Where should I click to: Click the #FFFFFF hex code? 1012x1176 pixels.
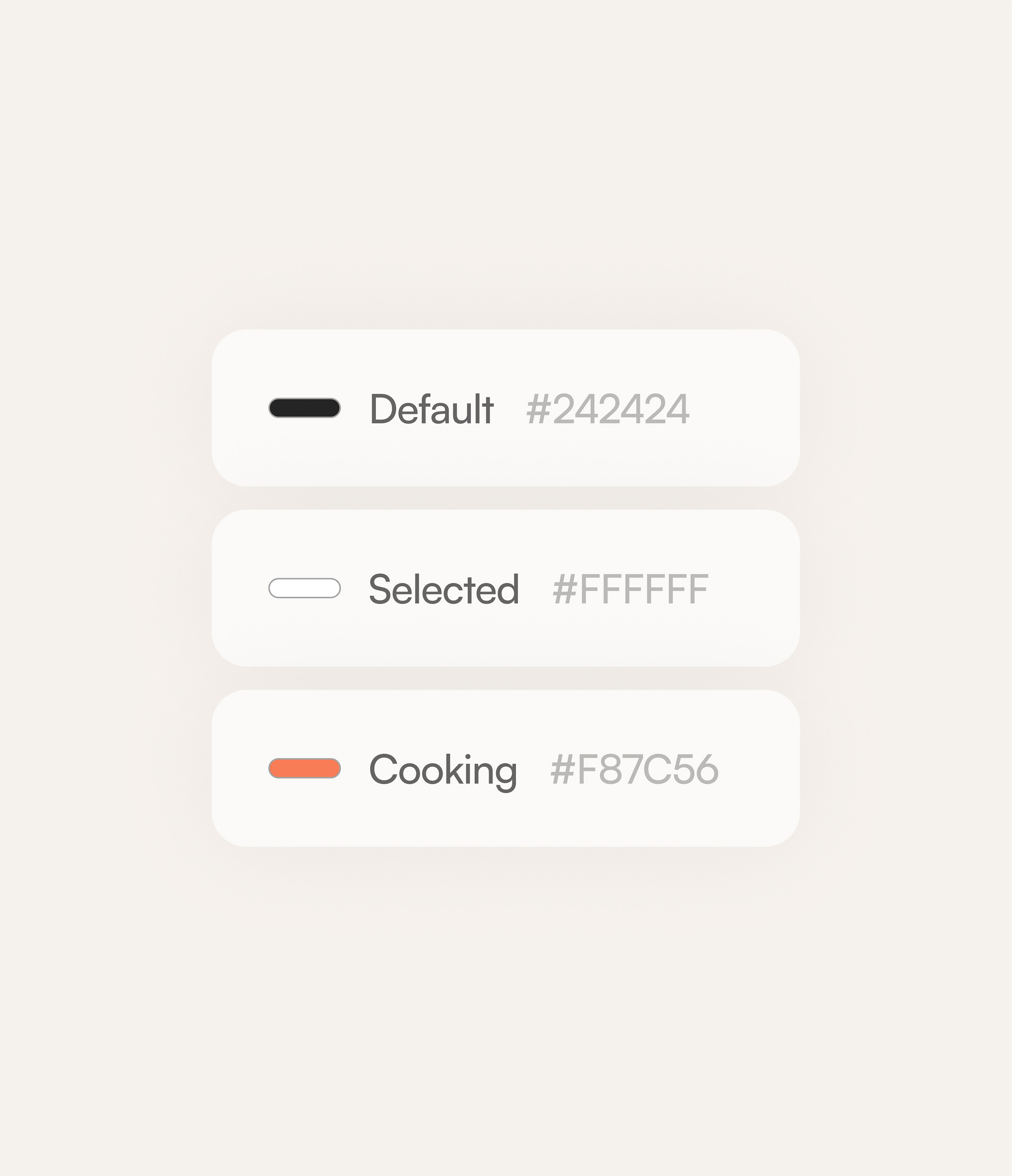tap(630, 589)
